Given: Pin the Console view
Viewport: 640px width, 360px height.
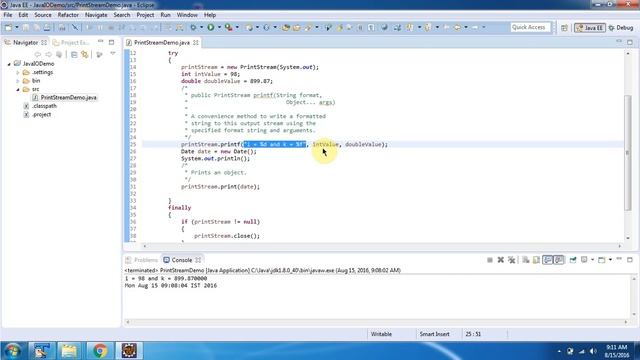Looking at the screenshot, I should (573, 260).
